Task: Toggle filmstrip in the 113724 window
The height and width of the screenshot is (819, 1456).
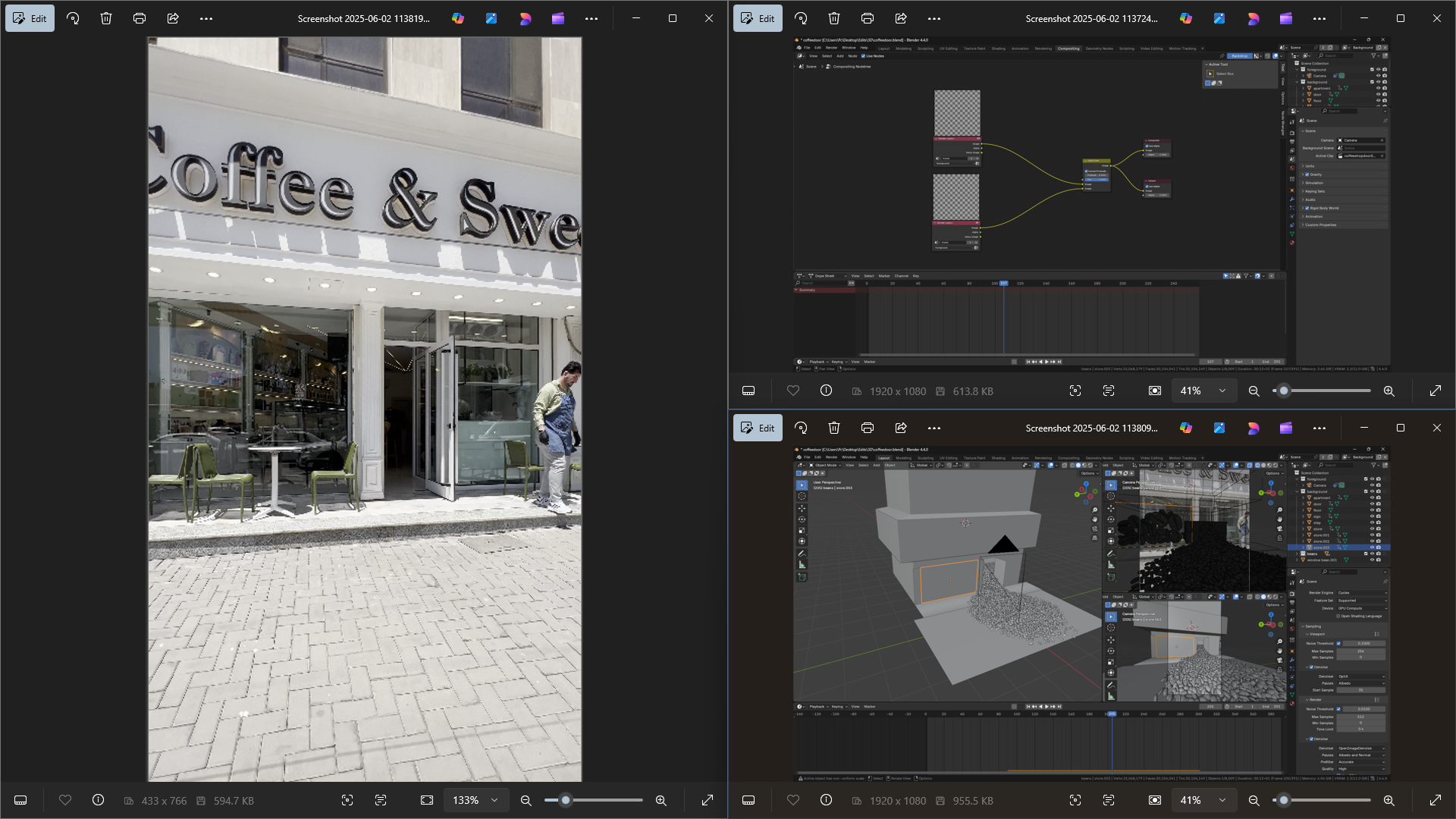Action: [748, 391]
